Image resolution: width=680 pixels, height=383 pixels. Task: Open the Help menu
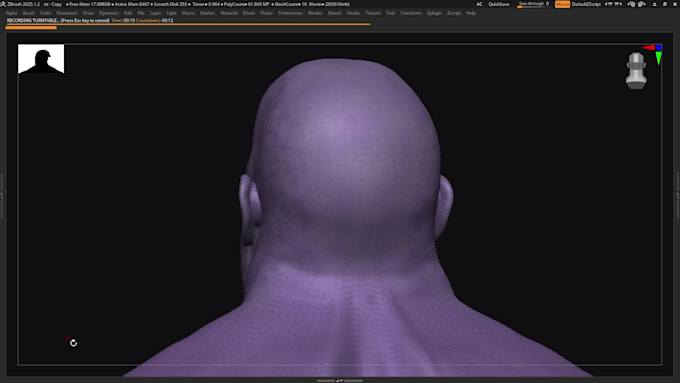coord(471,13)
